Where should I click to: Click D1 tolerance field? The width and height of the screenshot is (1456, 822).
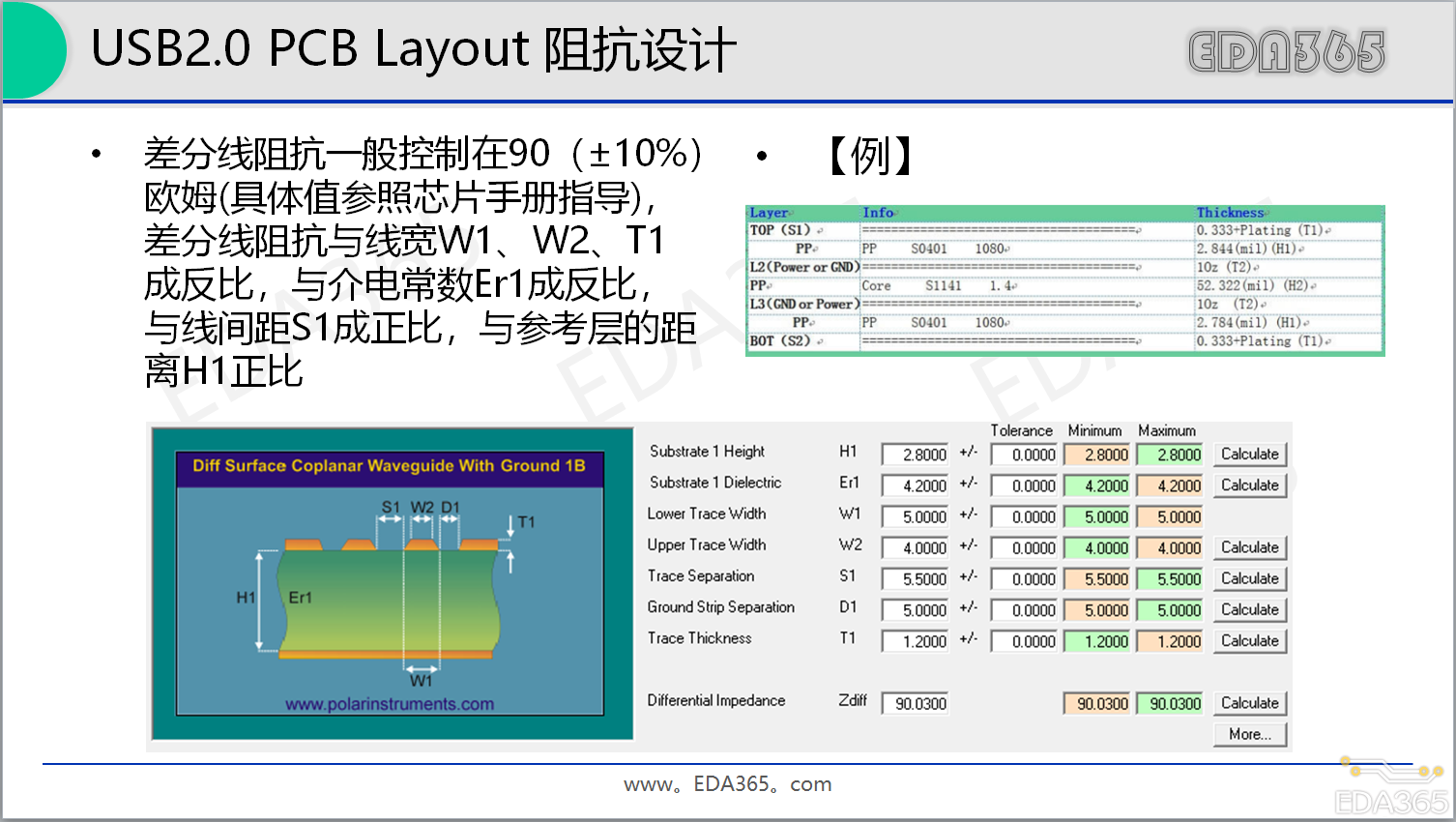(1025, 610)
